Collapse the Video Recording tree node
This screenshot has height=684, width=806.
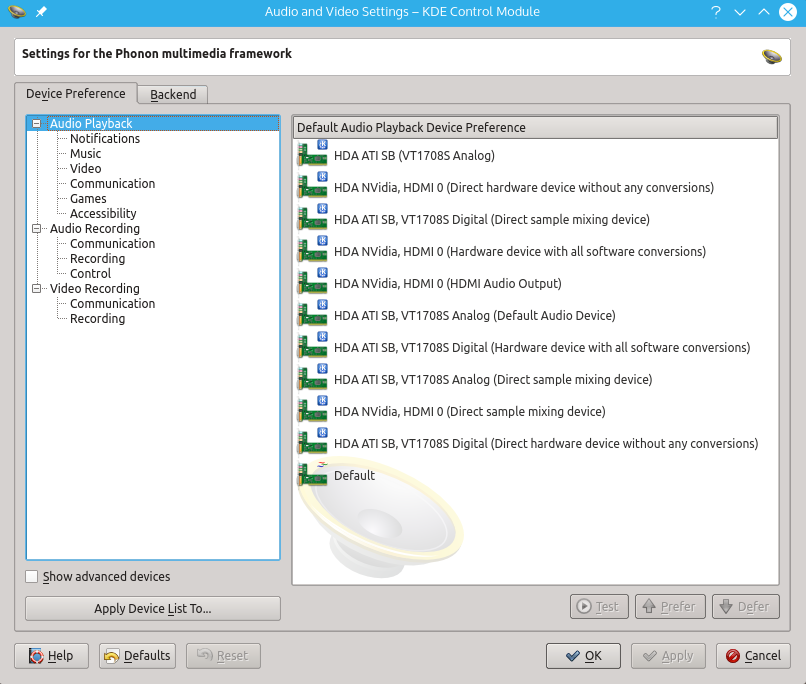tap(37, 289)
